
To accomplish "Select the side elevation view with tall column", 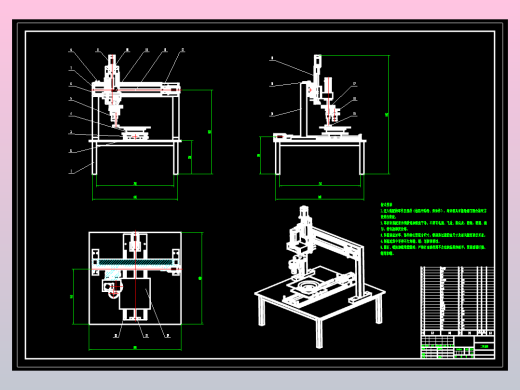I will pyautogui.click(x=319, y=114).
